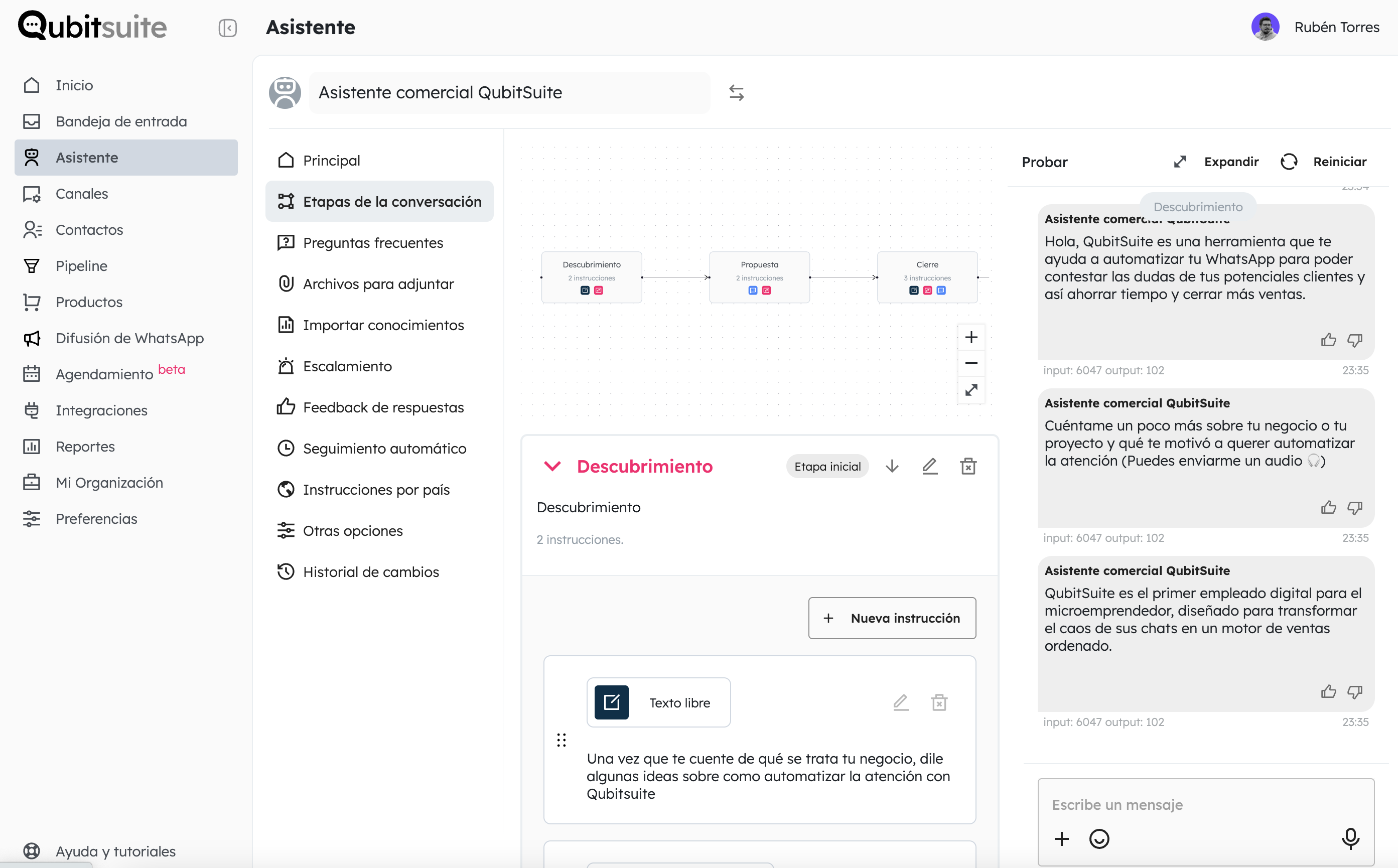Edit the Descubrimiento stage name
1398x868 pixels.
pyautogui.click(x=929, y=466)
